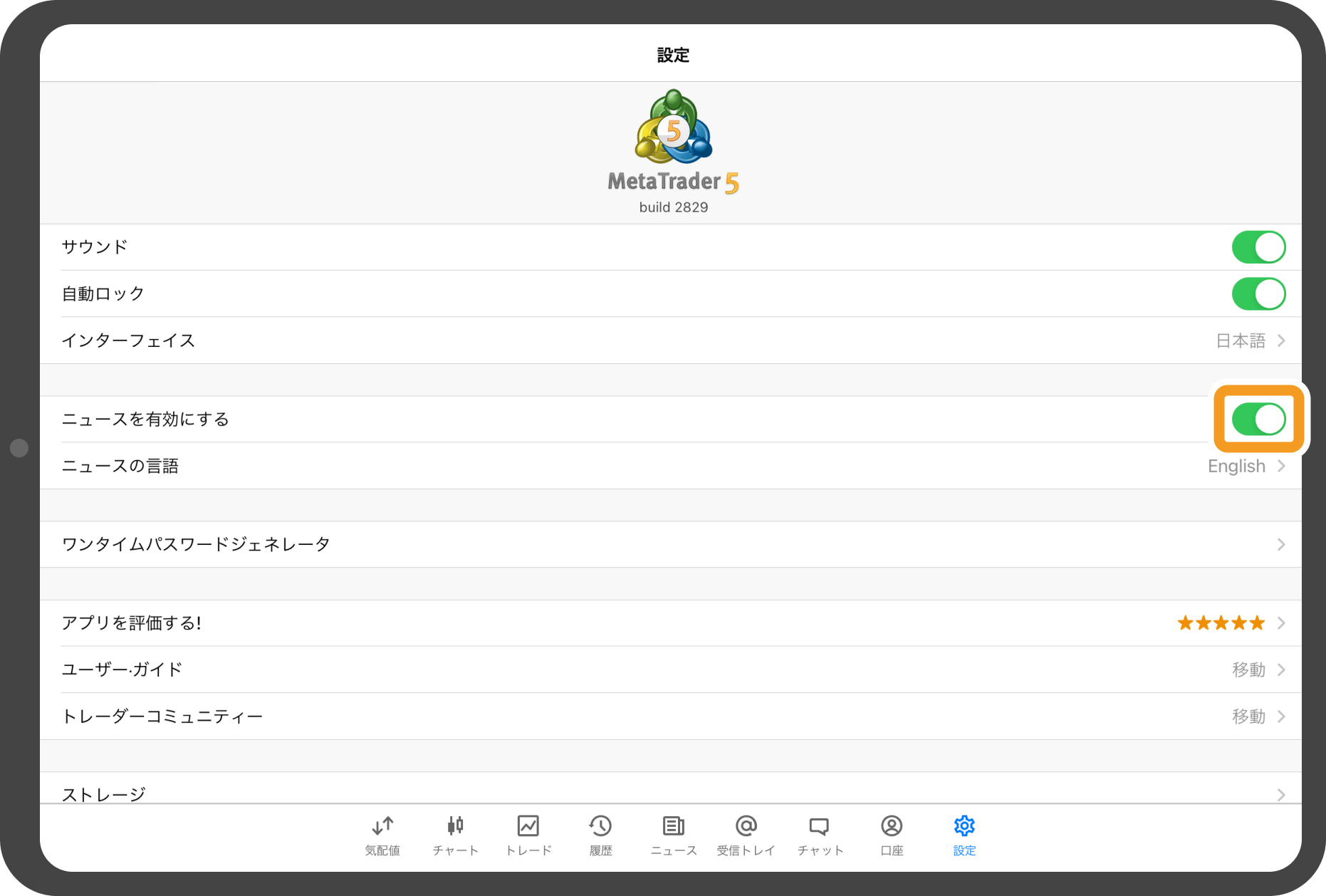Disable the Enable News (ニュースを有効にする) switch
Viewport: 1326px width, 896px height.
pyautogui.click(x=1258, y=419)
